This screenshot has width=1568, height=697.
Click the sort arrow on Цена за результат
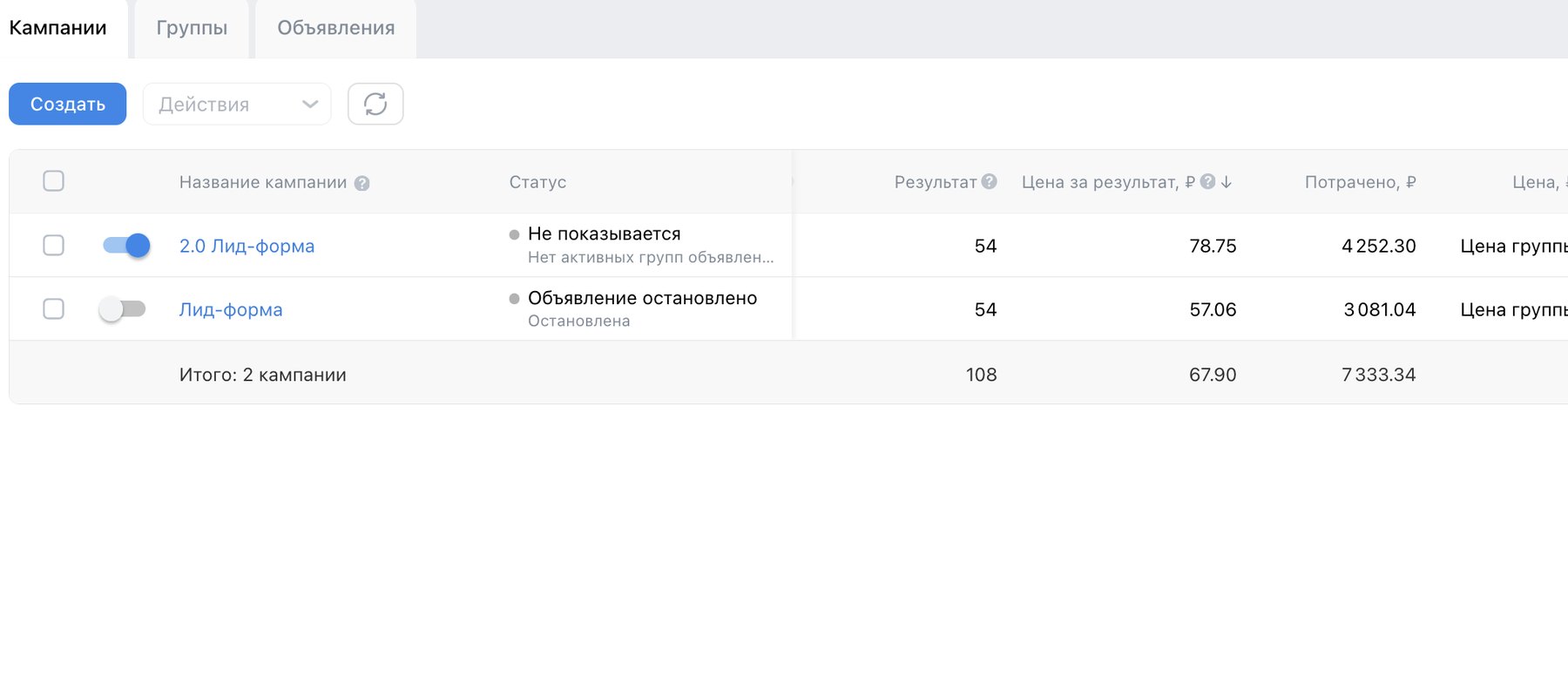[1227, 182]
